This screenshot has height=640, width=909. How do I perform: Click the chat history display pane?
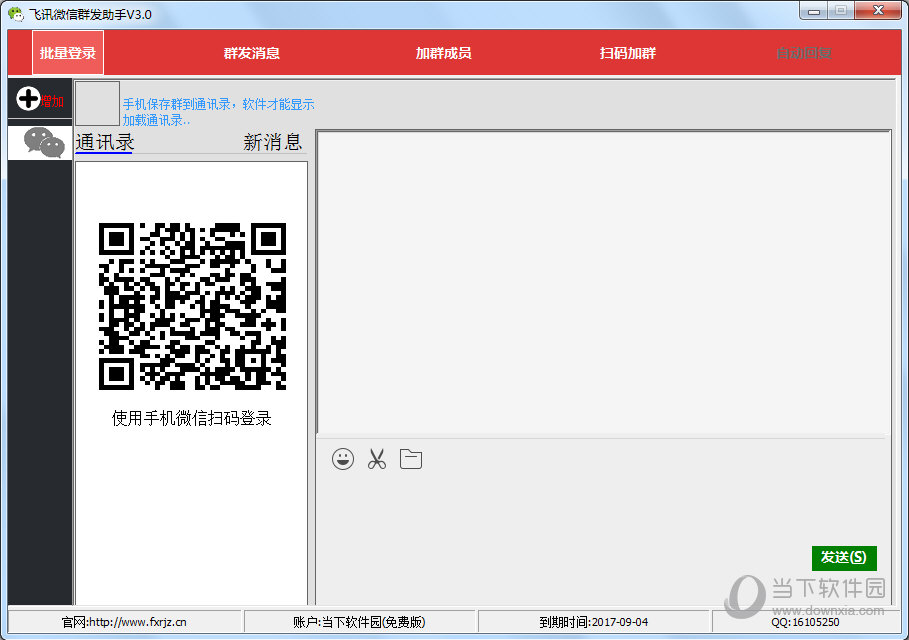point(603,280)
